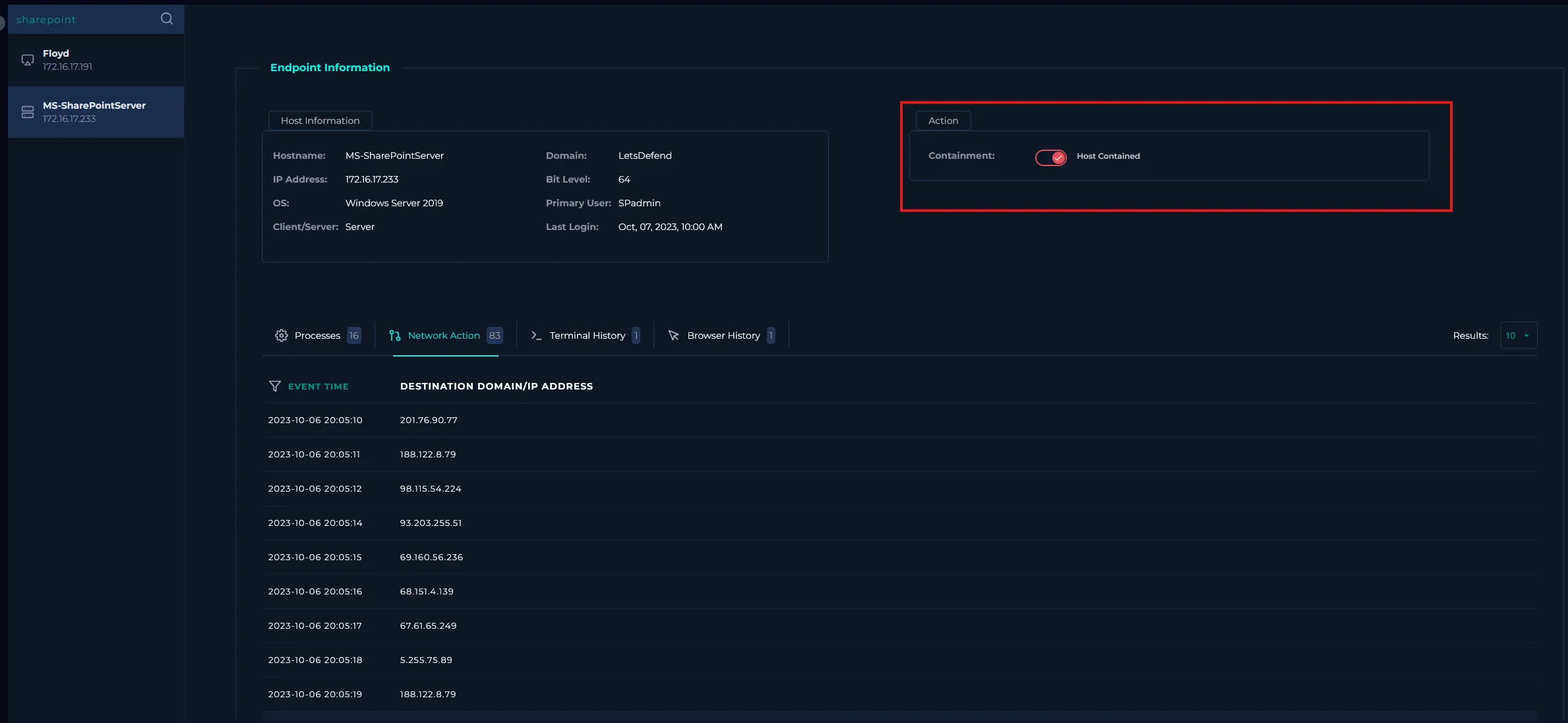1568x723 pixels.
Task: Click into the sharepoint search field
Action: (x=79, y=20)
